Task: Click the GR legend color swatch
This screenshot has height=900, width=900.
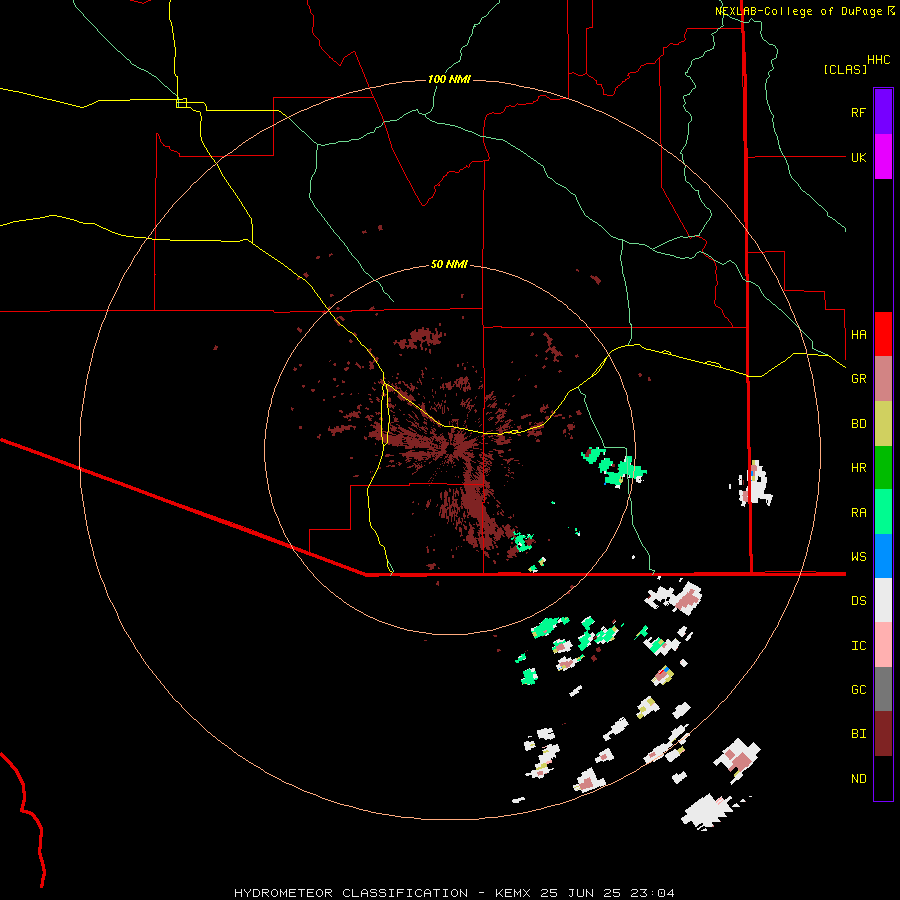Action: [x=883, y=379]
